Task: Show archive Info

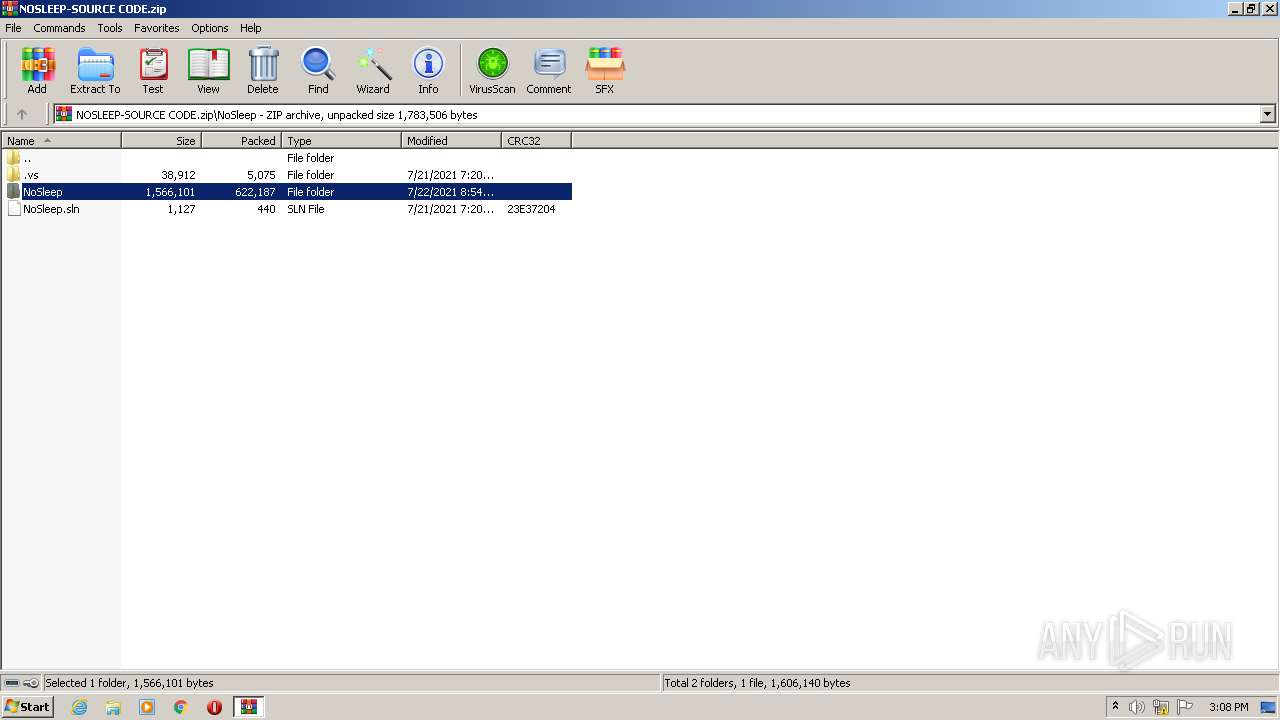Action: click(x=428, y=70)
